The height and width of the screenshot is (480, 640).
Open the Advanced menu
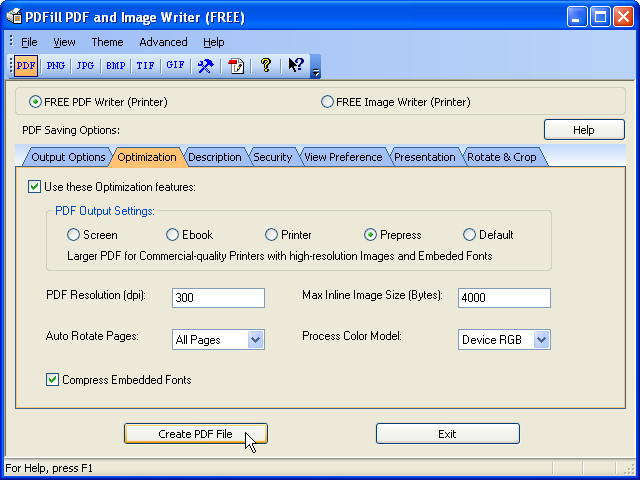[x=163, y=42]
